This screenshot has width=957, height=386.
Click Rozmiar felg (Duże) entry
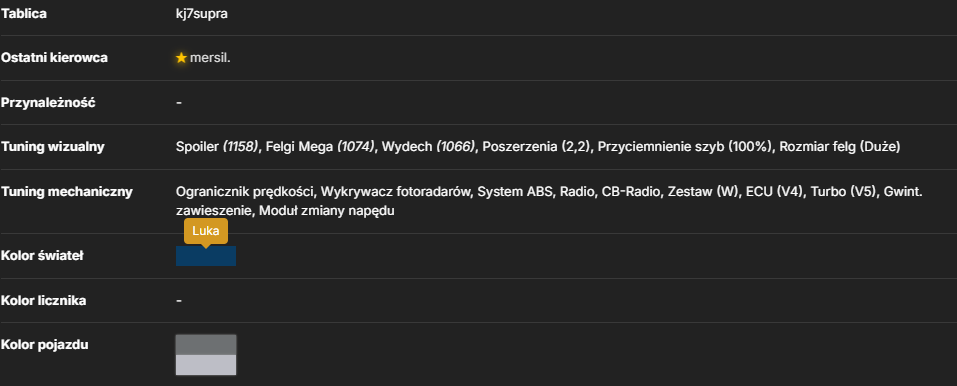point(838,147)
